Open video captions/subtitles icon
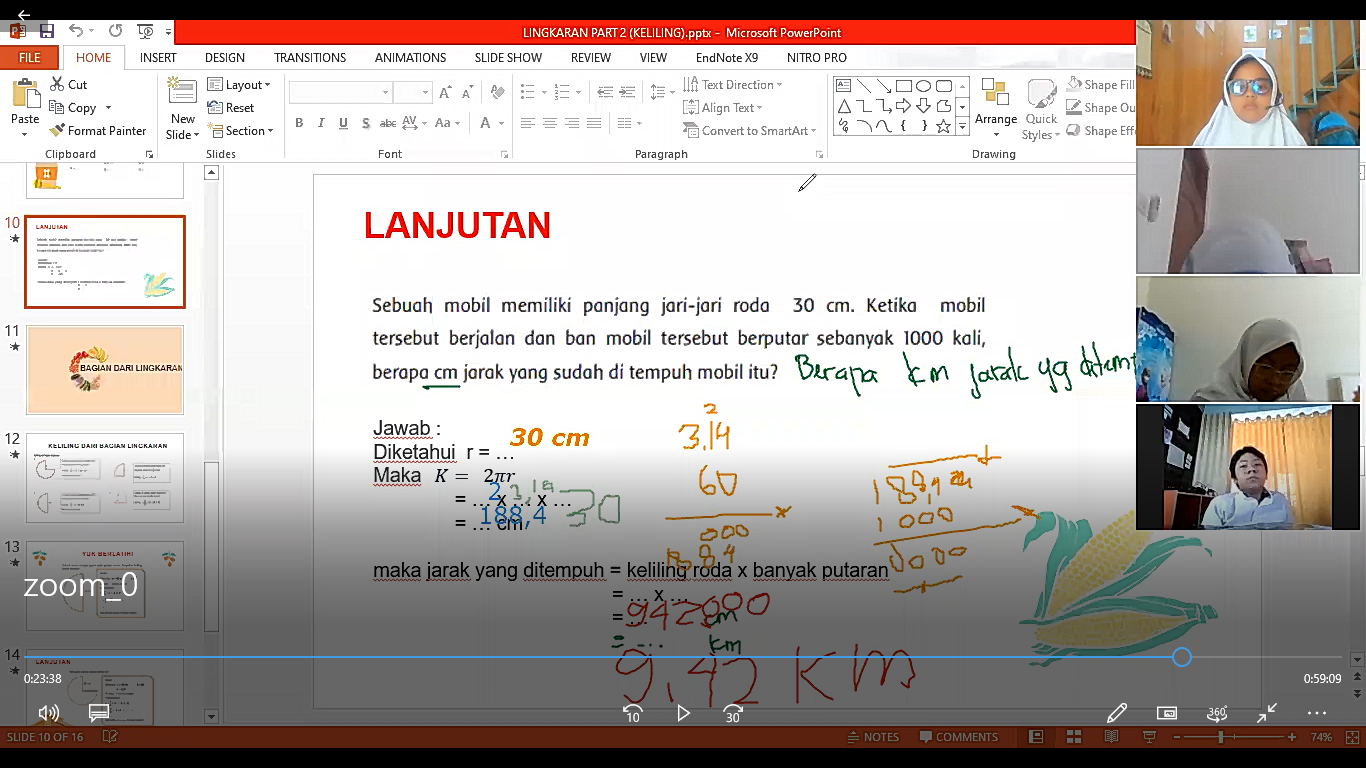The width and height of the screenshot is (1366, 768). [98, 713]
